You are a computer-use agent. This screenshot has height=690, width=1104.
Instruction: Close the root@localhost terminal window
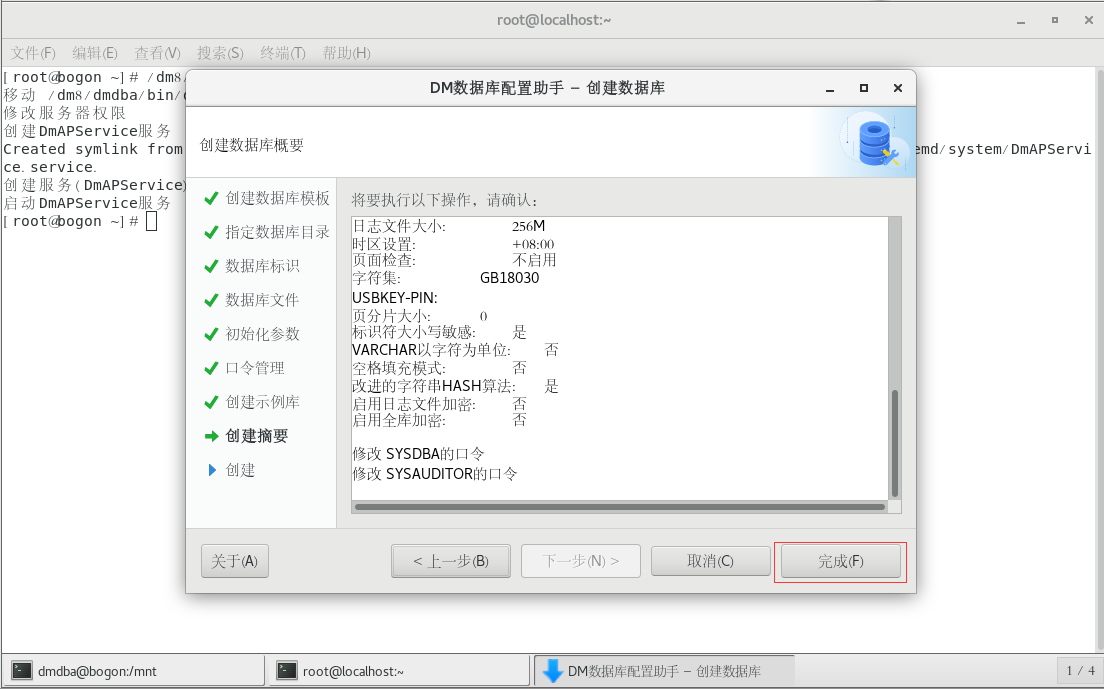pos(1089,20)
